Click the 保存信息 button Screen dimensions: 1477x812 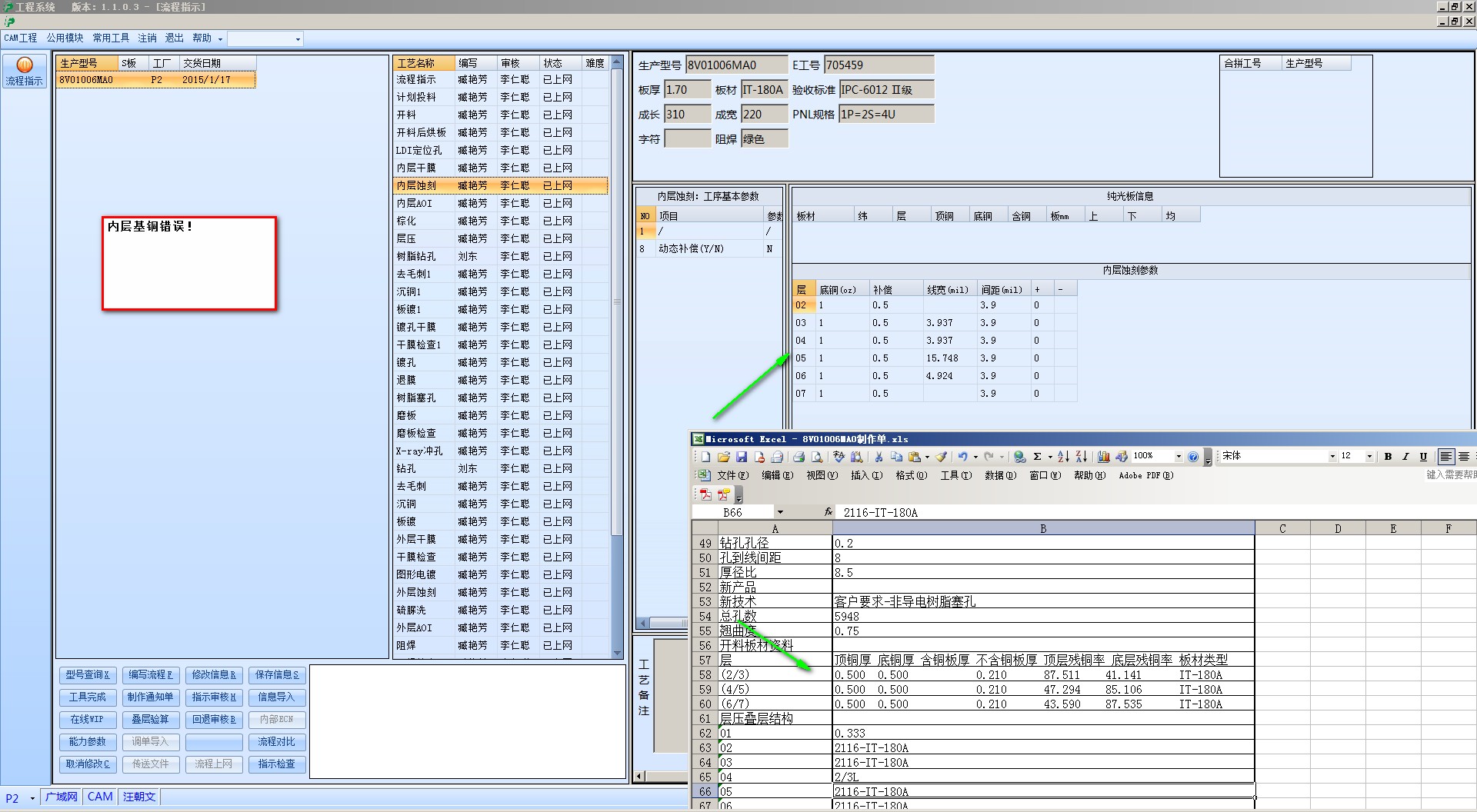click(x=277, y=675)
